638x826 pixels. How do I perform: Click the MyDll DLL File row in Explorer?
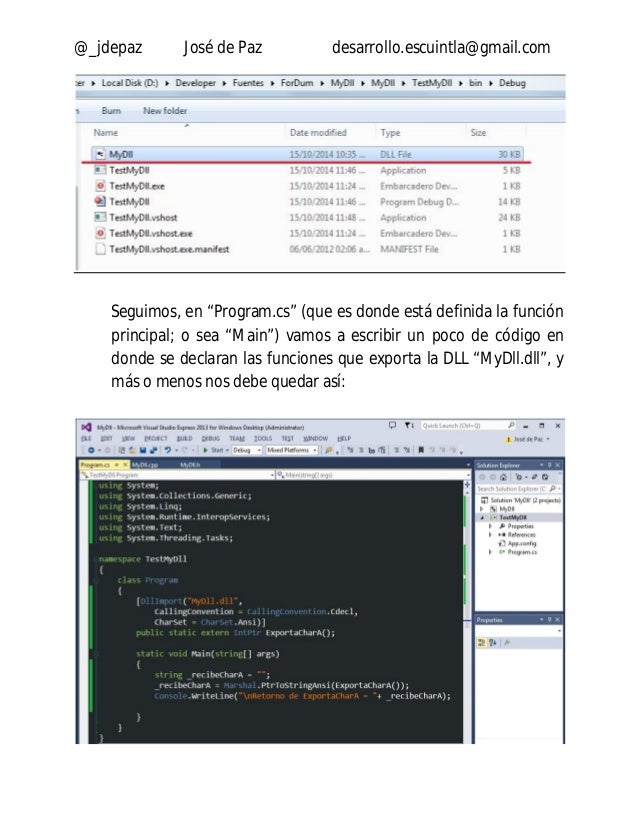308,154
